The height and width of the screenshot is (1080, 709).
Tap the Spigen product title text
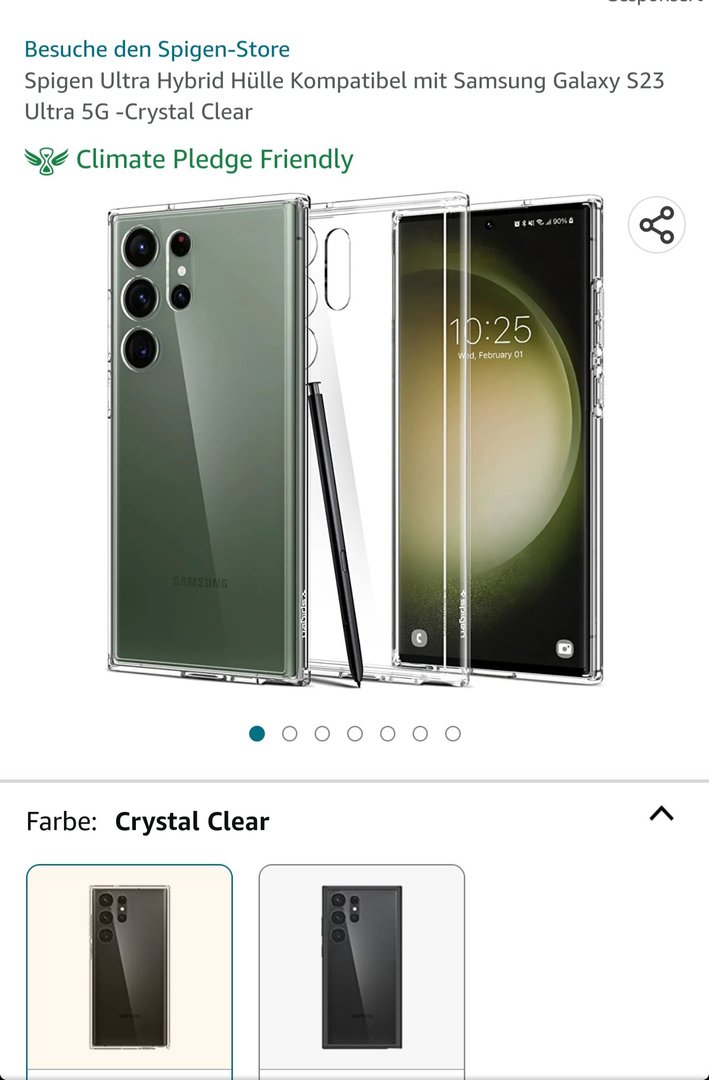(345, 96)
